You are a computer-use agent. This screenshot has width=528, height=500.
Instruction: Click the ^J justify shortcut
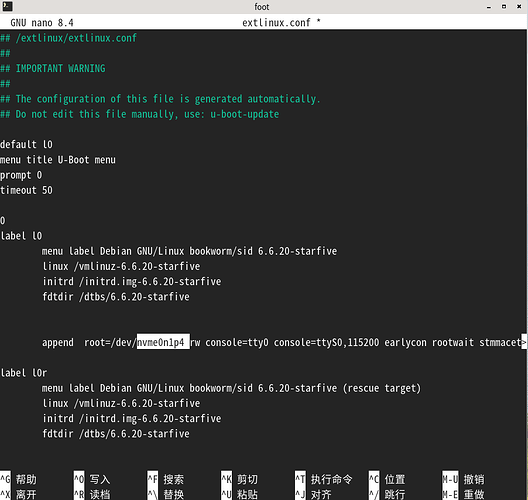[313, 494]
